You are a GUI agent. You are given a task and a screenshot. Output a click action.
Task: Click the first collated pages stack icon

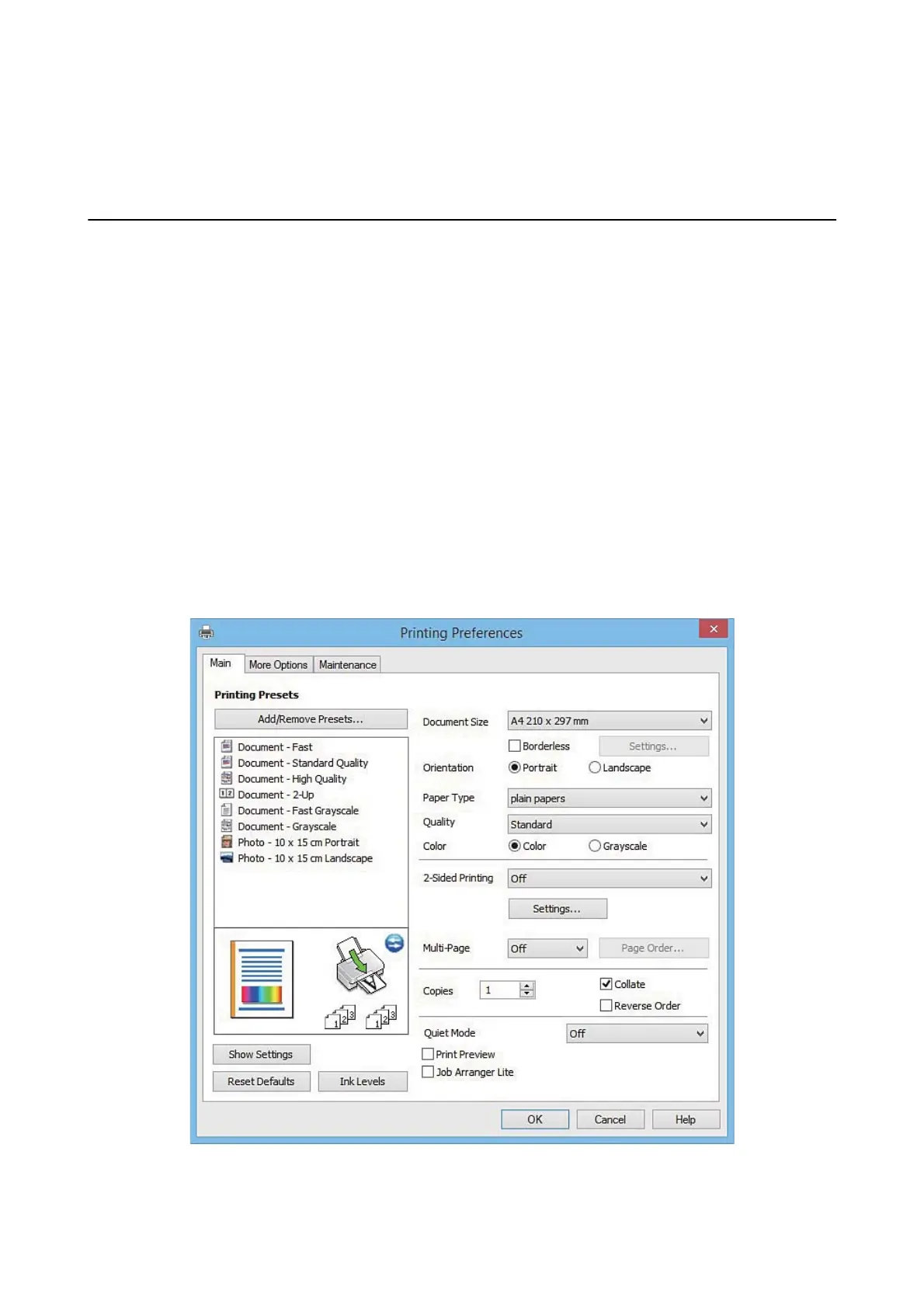click(340, 1018)
